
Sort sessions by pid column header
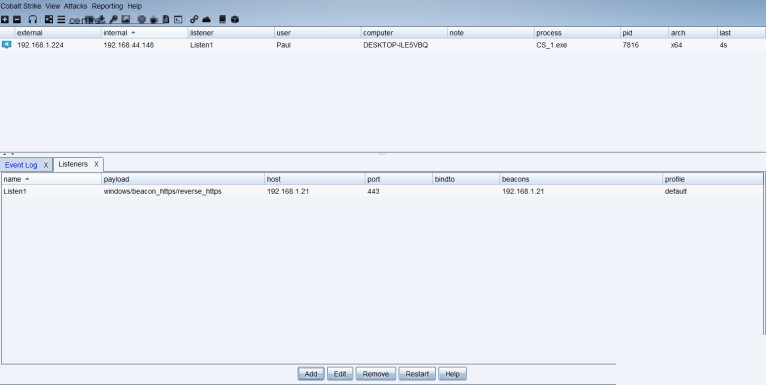coord(644,33)
